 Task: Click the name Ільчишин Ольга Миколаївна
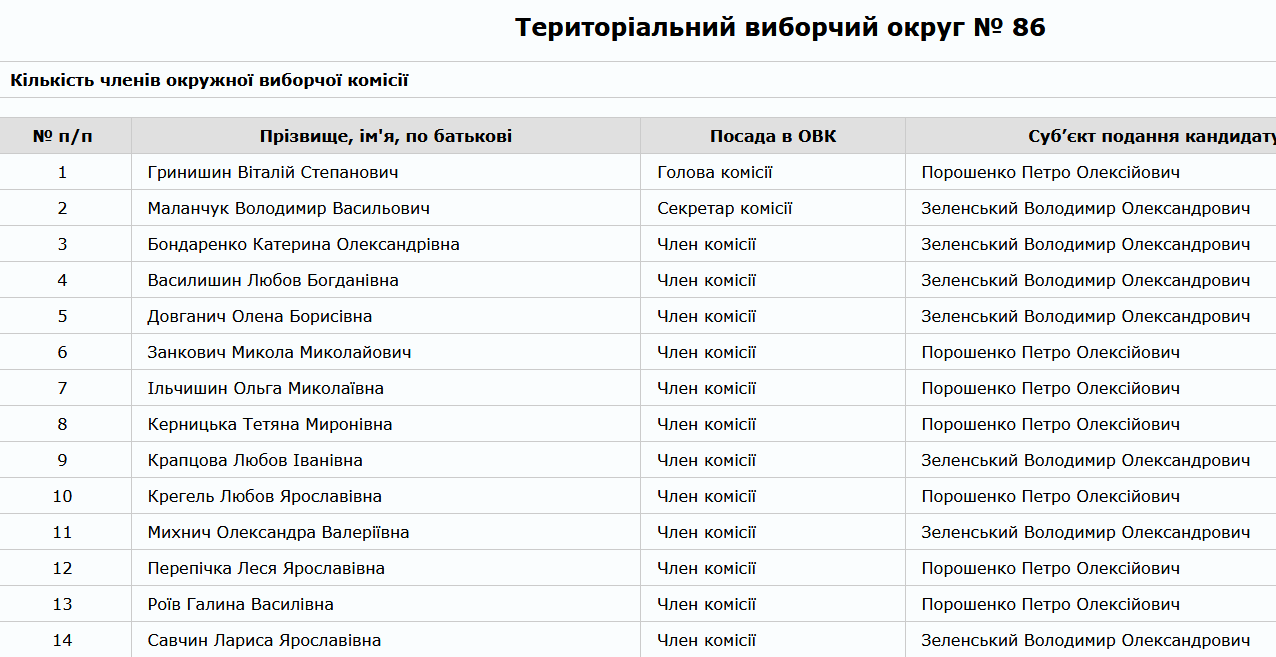pos(265,389)
